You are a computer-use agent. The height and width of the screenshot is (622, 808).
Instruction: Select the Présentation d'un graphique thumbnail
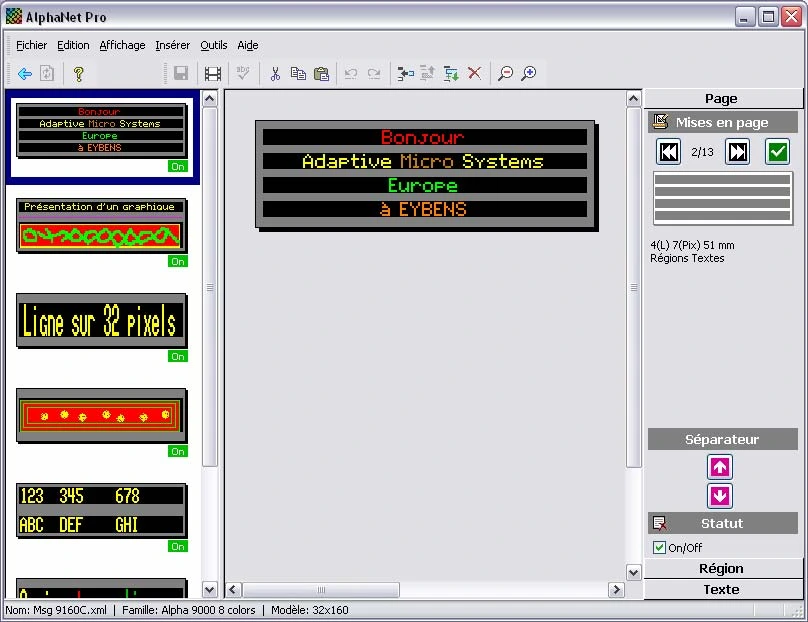coord(101,225)
